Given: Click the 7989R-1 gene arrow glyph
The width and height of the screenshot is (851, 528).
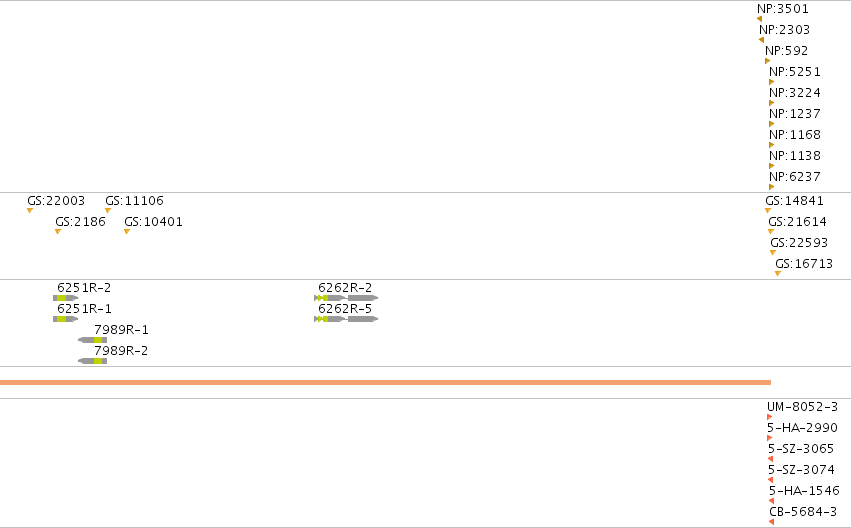Looking at the screenshot, I should [93, 340].
